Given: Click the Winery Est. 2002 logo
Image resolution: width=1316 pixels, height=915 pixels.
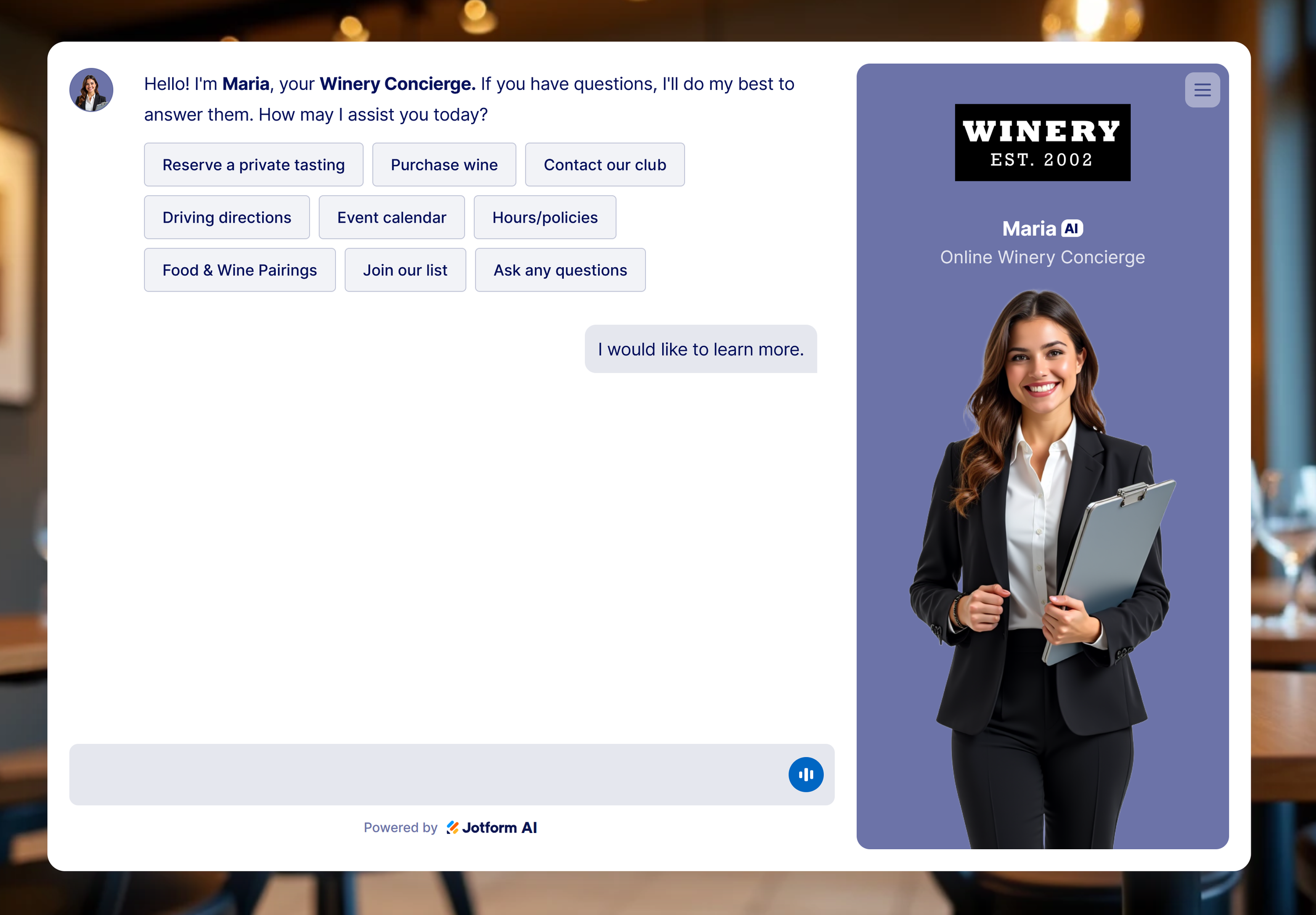Looking at the screenshot, I should [x=1042, y=142].
